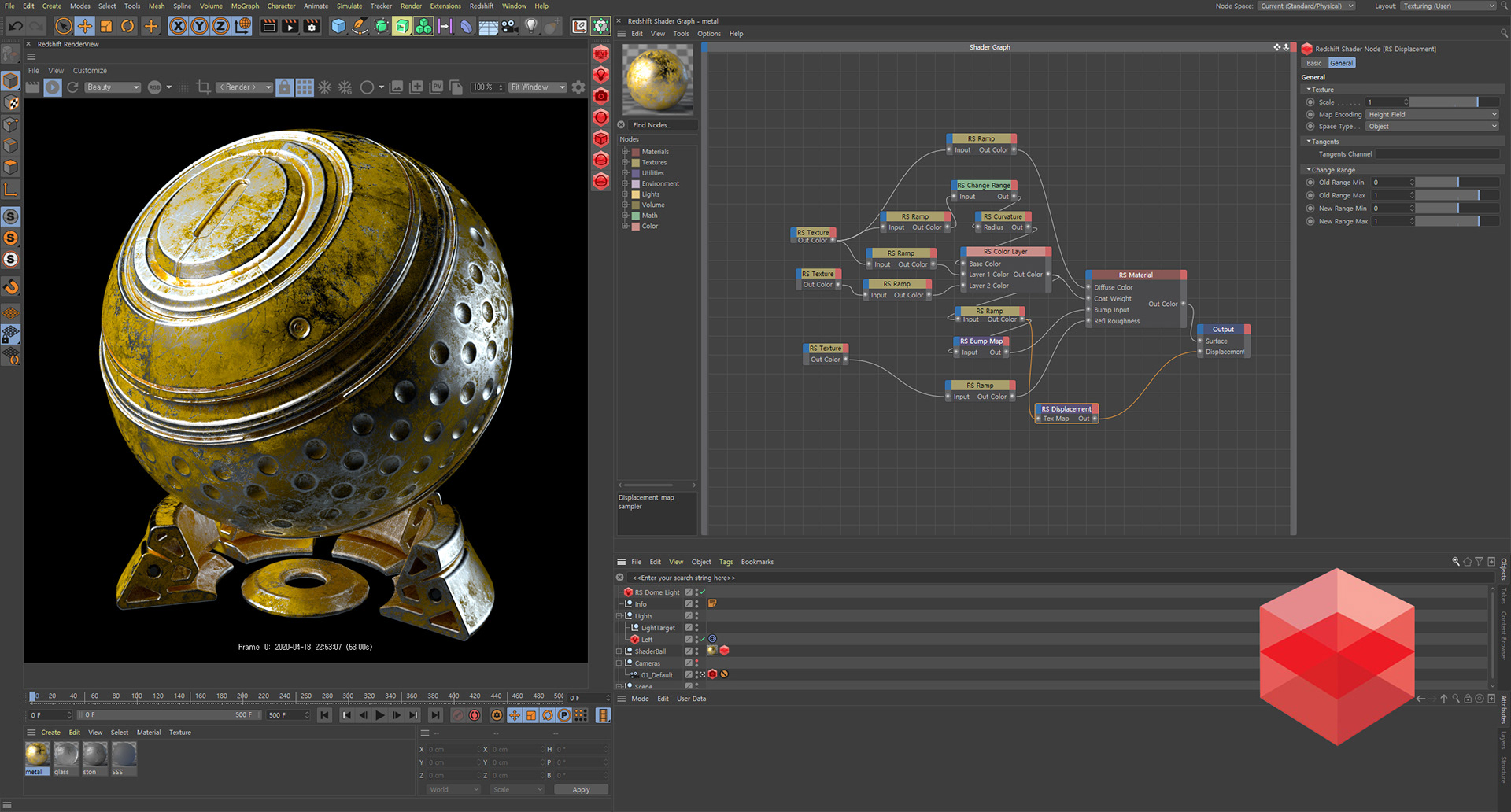Toggle ShaderBall layer checkbox in object manager
Image resolution: width=1511 pixels, height=812 pixels.
(689, 651)
